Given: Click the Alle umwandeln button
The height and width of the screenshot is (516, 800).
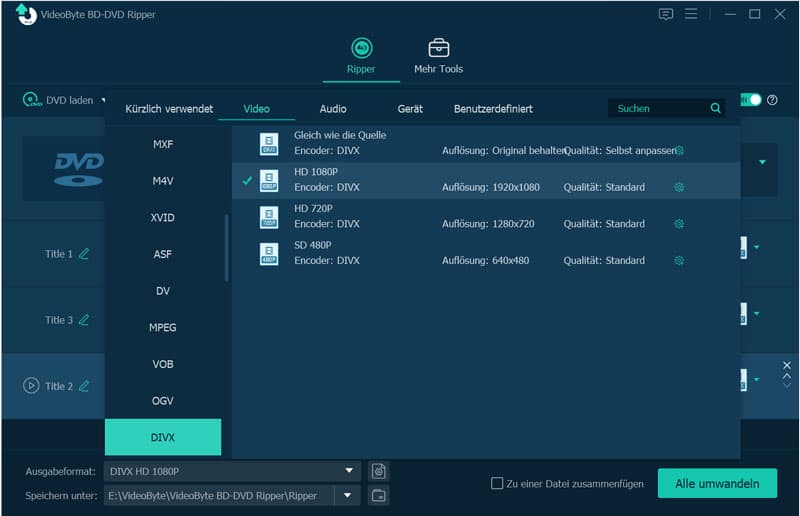Looking at the screenshot, I should (717, 483).
